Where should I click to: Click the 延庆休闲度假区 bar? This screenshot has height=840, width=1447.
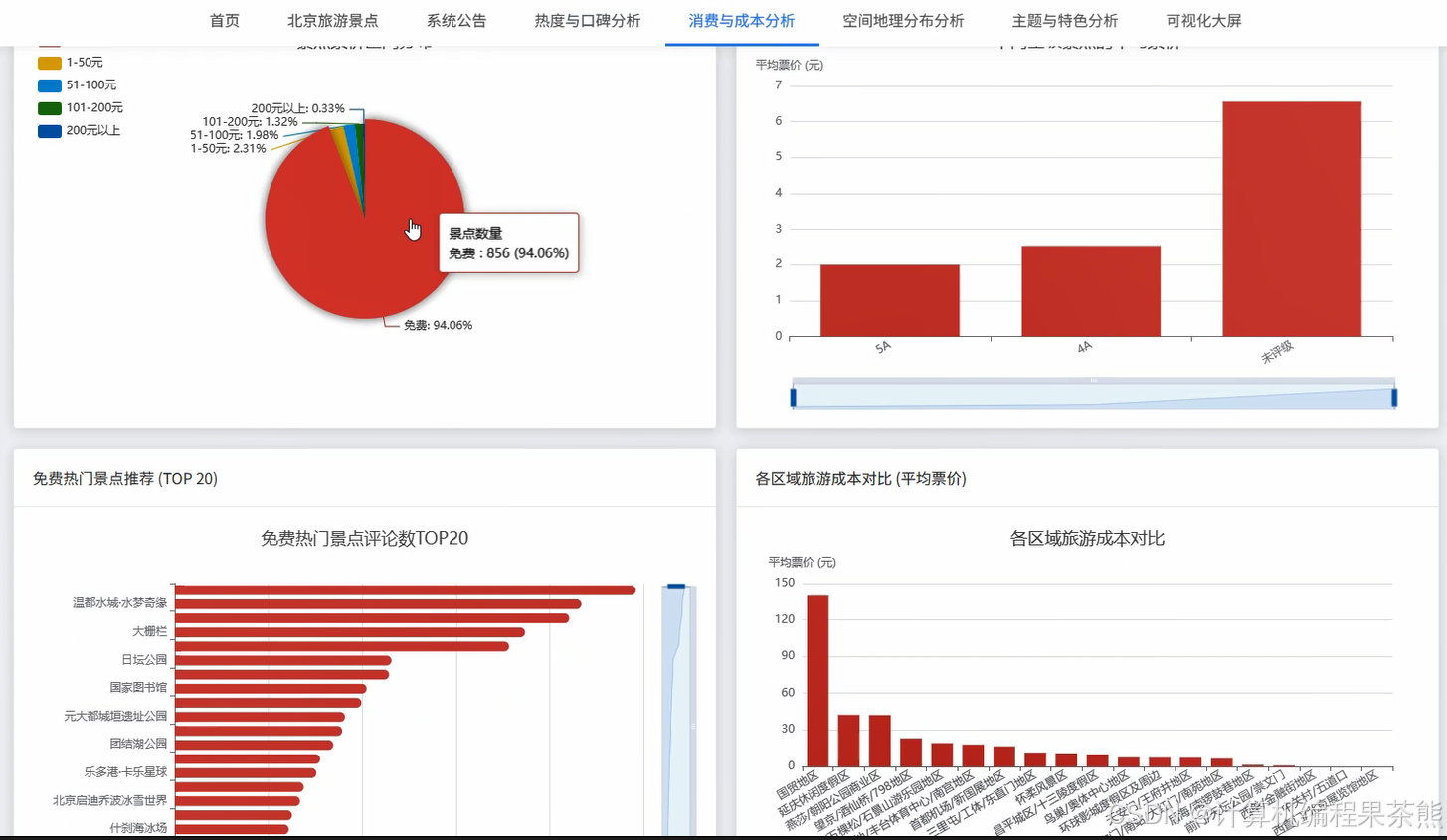[848, 742]
